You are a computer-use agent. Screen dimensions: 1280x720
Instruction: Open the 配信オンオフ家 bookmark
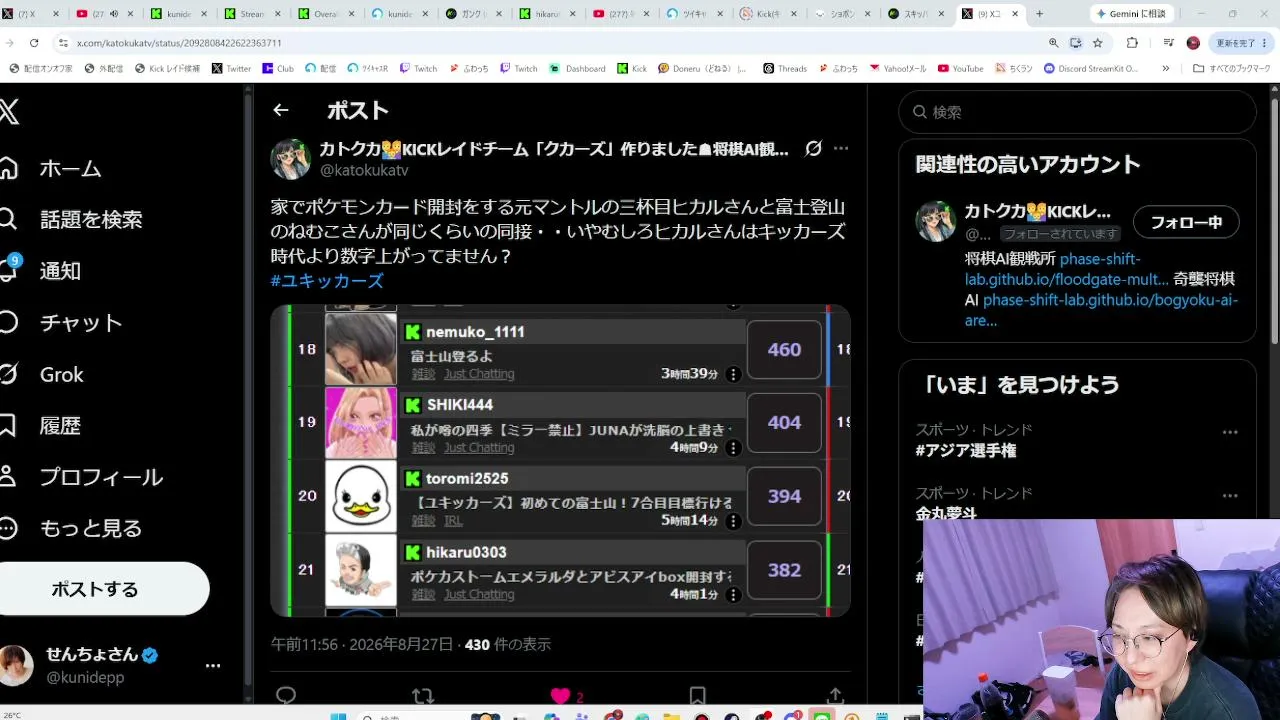pos(41,69)
